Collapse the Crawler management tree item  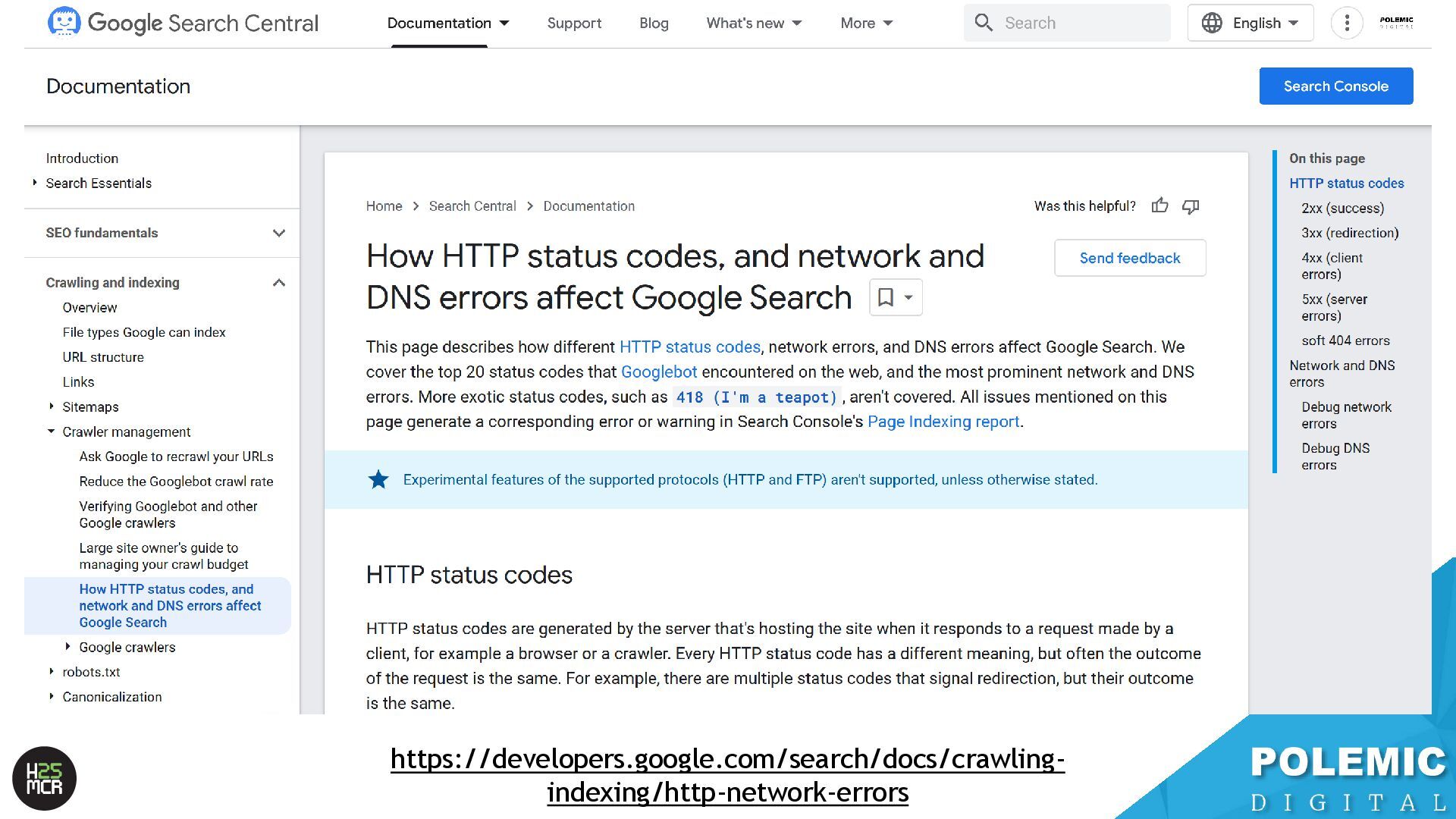(52, 431)
